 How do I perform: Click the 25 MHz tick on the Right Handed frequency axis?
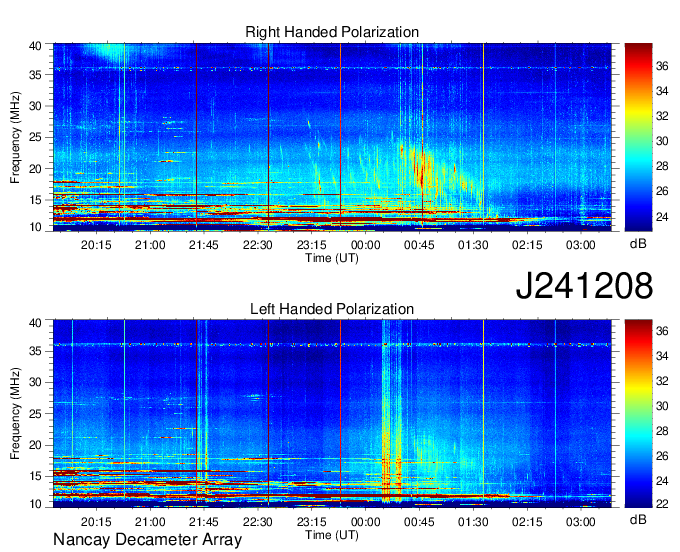[35, 137]
